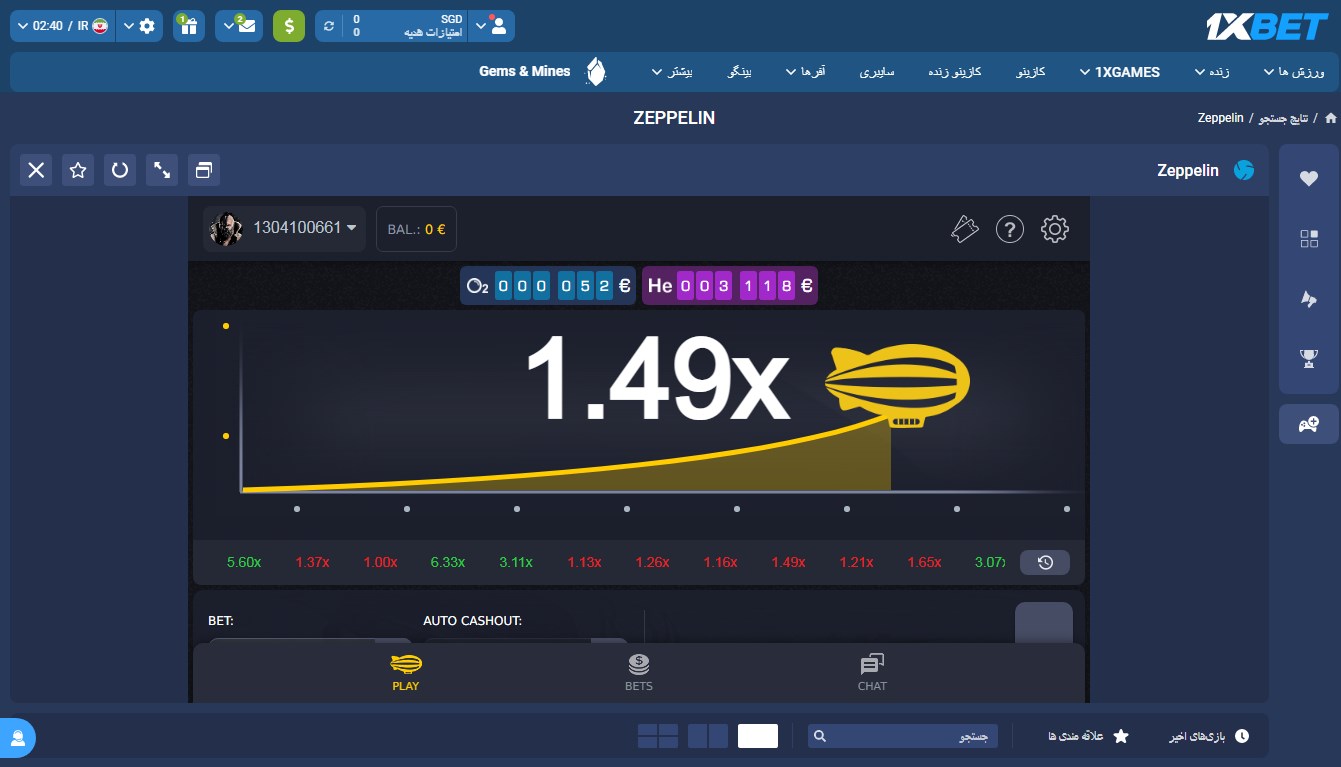Click the home icon in breadcrumb
Viewport: 1341px width, 767px height.
tap(1330, 118)
